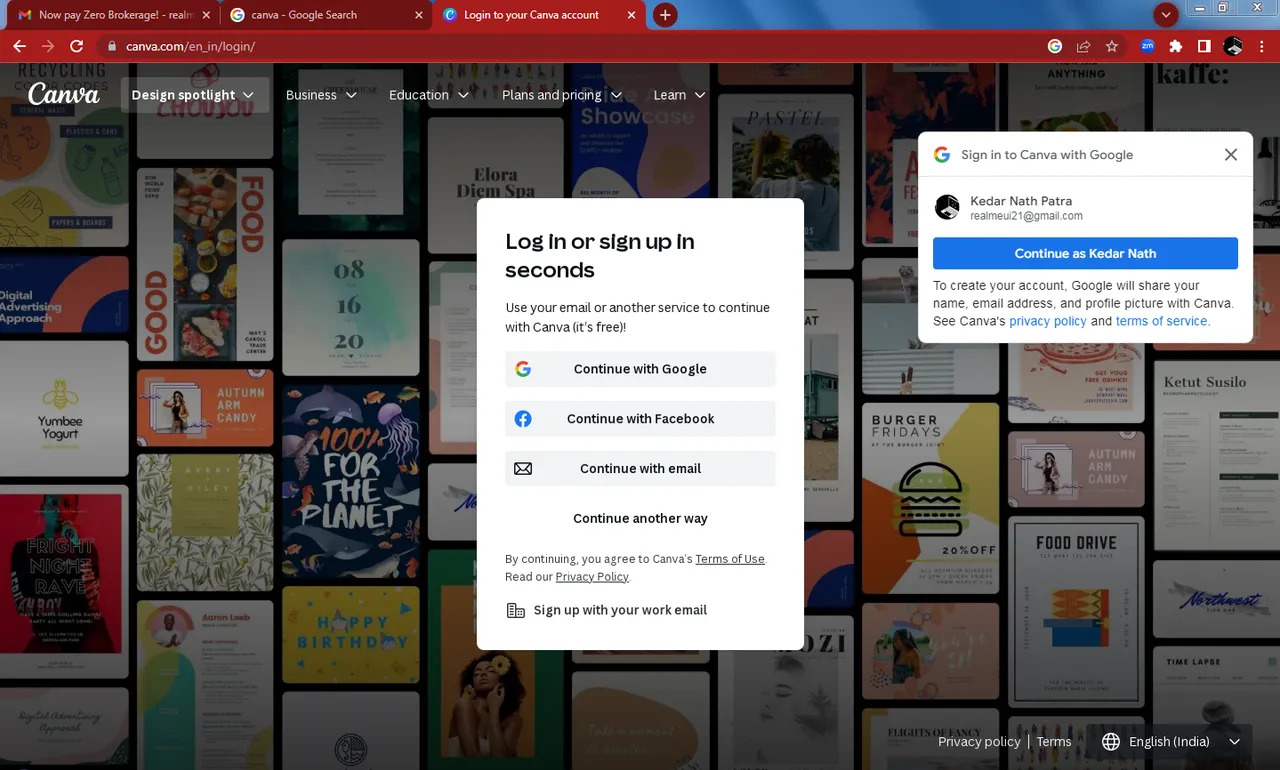The image size is (1280, 770).
Task: Click the Canva logo
Action: (x=64, y=94)
